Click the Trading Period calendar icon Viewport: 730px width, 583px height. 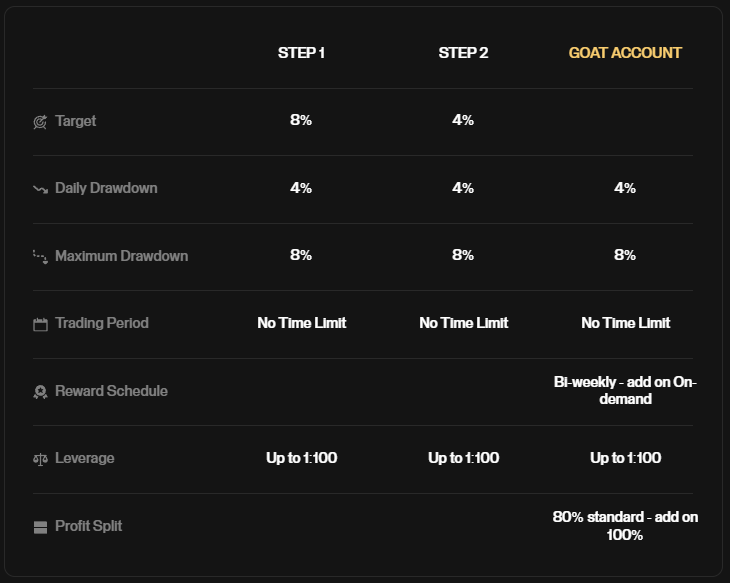click(41, 324)
